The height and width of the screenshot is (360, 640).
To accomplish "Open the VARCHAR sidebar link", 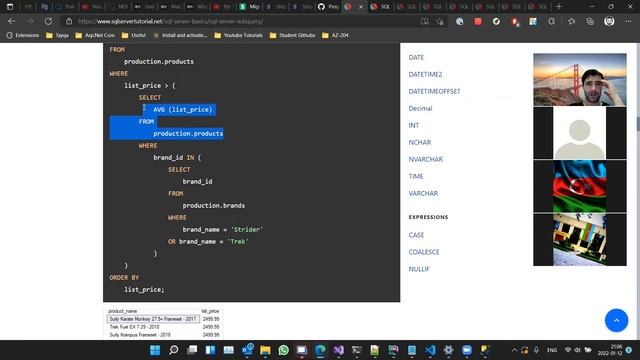I will coord(423,193).
